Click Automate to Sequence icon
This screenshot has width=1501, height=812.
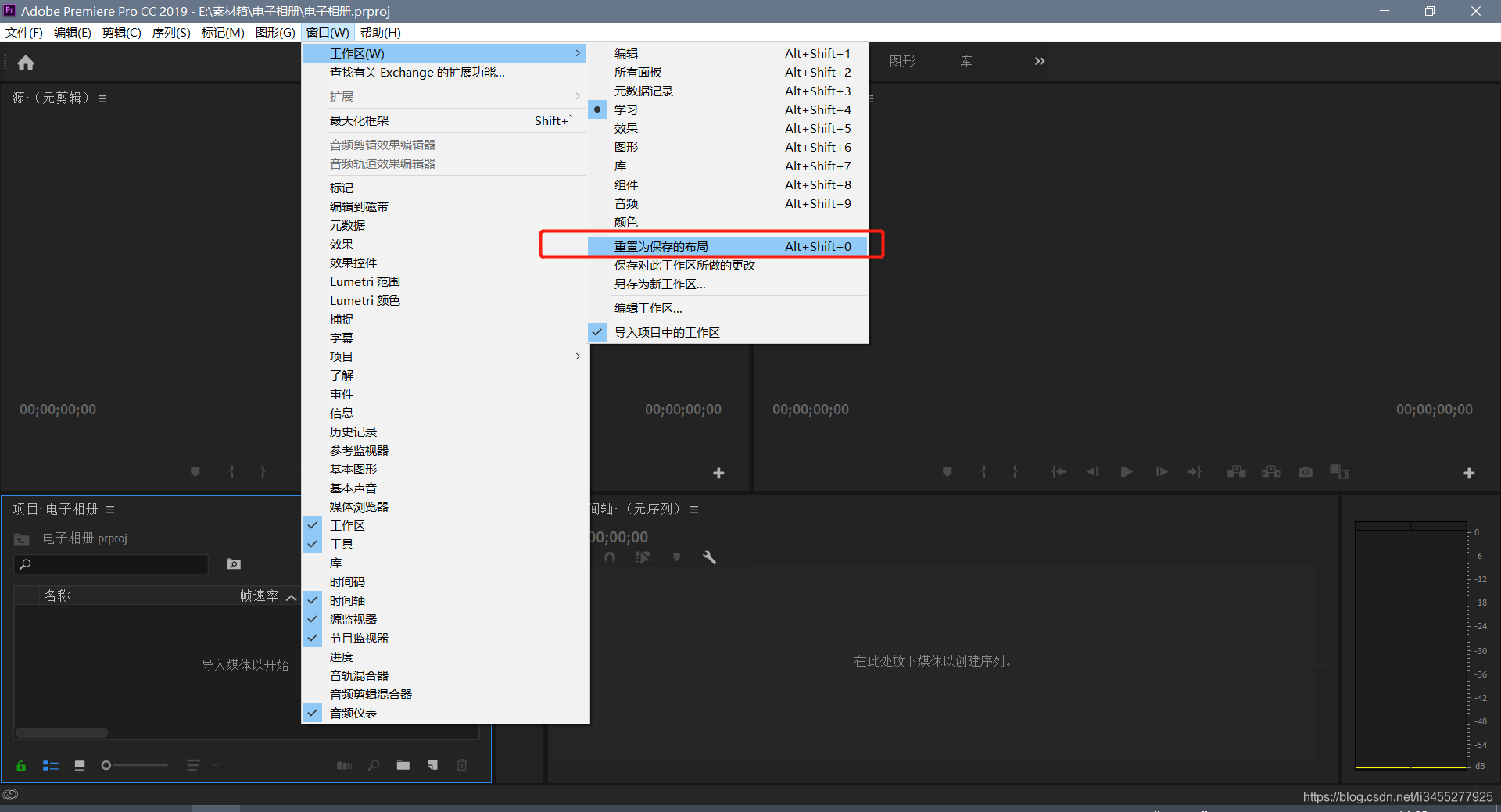pos(344,766)
